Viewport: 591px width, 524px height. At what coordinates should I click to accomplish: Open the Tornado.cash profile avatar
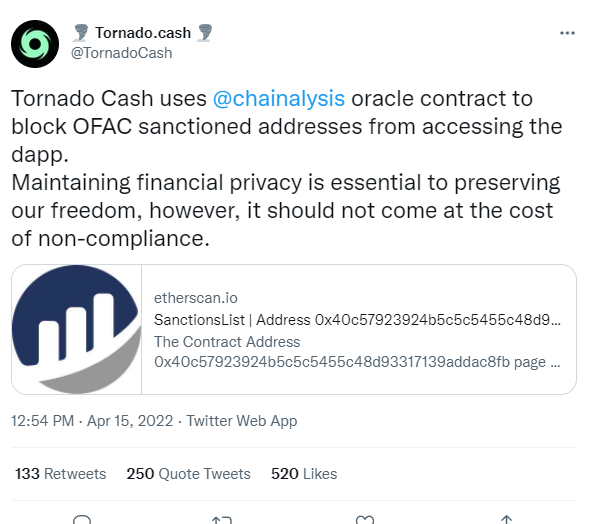point(35,44)
